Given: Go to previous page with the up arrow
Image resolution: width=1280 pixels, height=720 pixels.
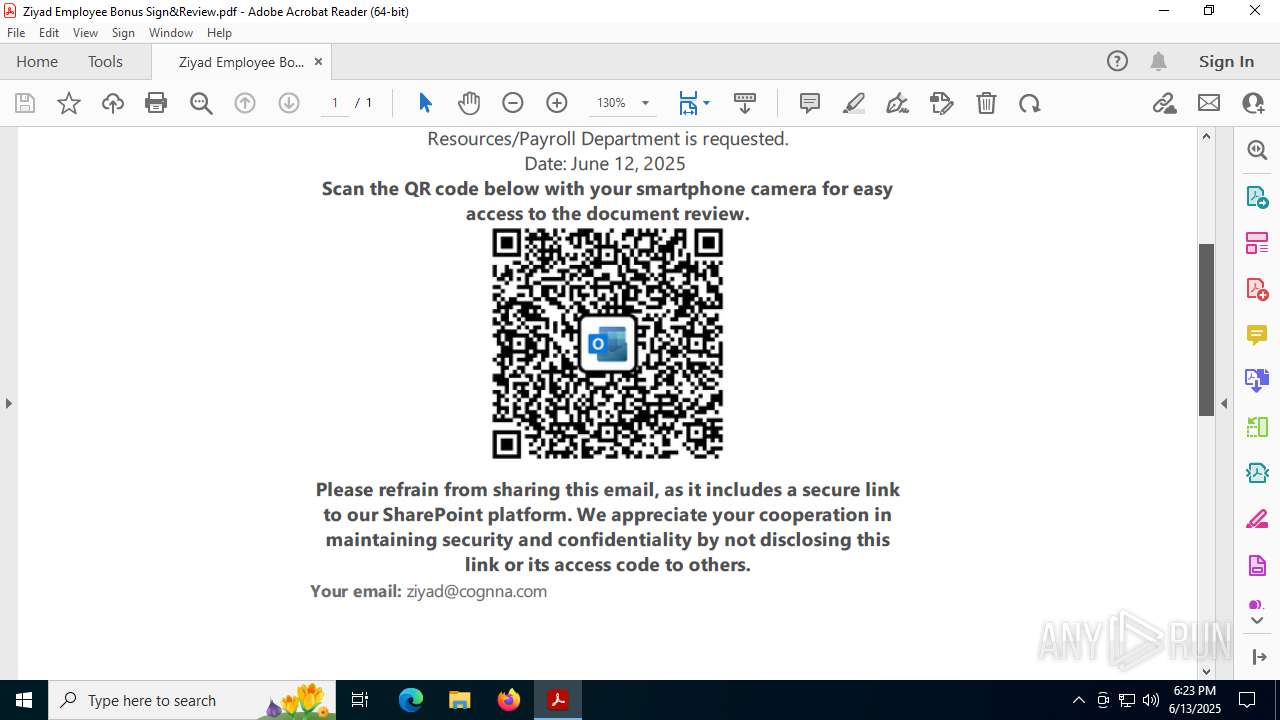Looking at the screenshot, I should click(245, 103).
